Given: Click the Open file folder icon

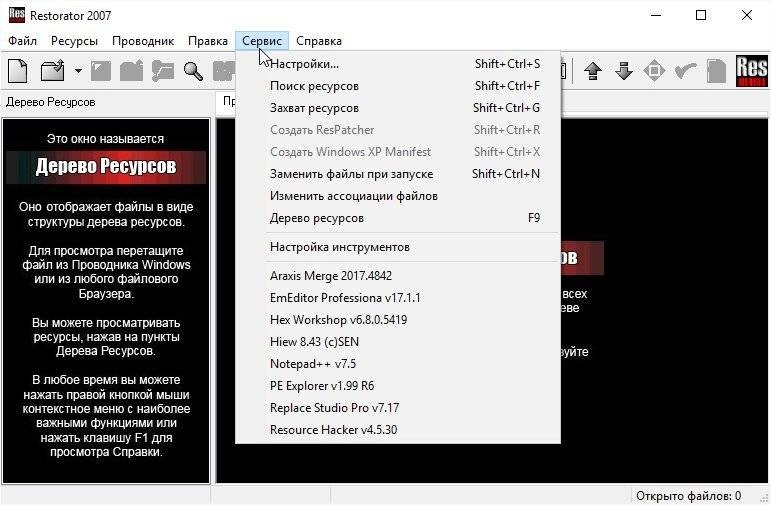Looking at the screenshot, I should coord(53,71).
